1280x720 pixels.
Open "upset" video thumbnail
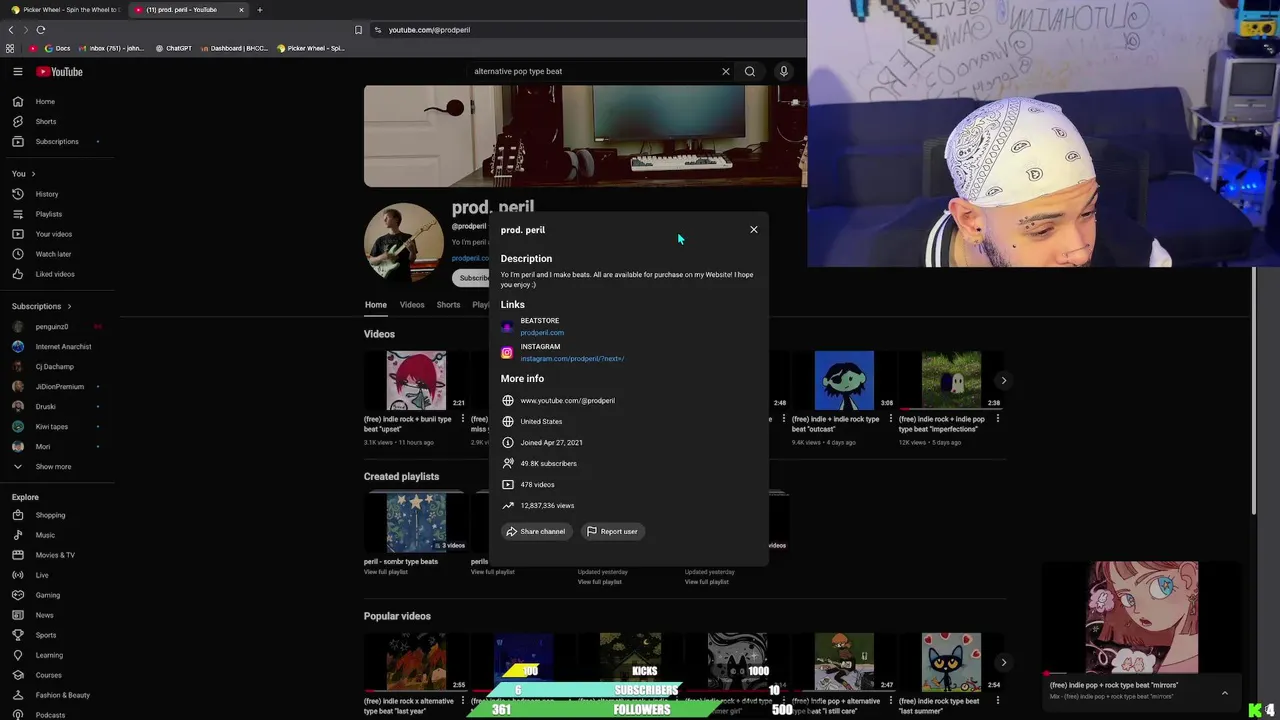pos(416,380)
